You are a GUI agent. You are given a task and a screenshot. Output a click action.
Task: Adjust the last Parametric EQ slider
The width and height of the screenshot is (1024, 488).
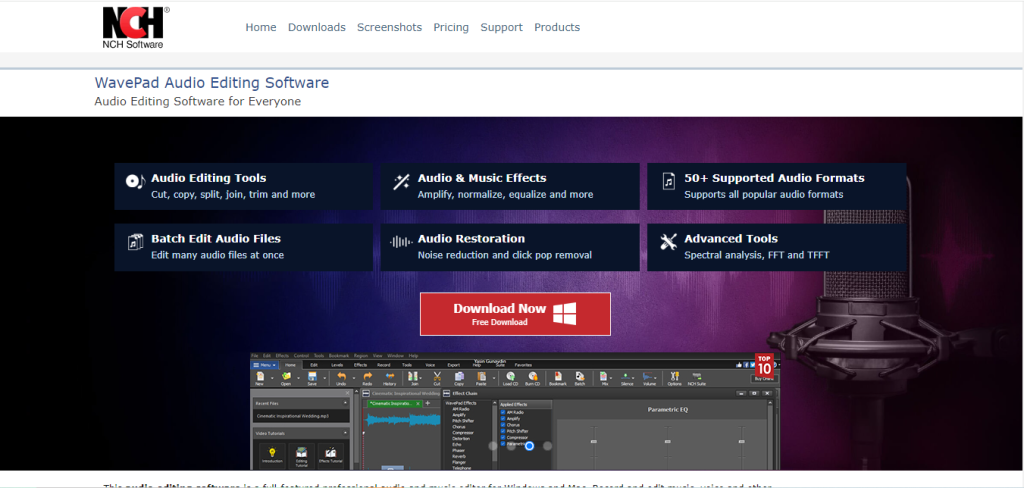pos(742,442)
